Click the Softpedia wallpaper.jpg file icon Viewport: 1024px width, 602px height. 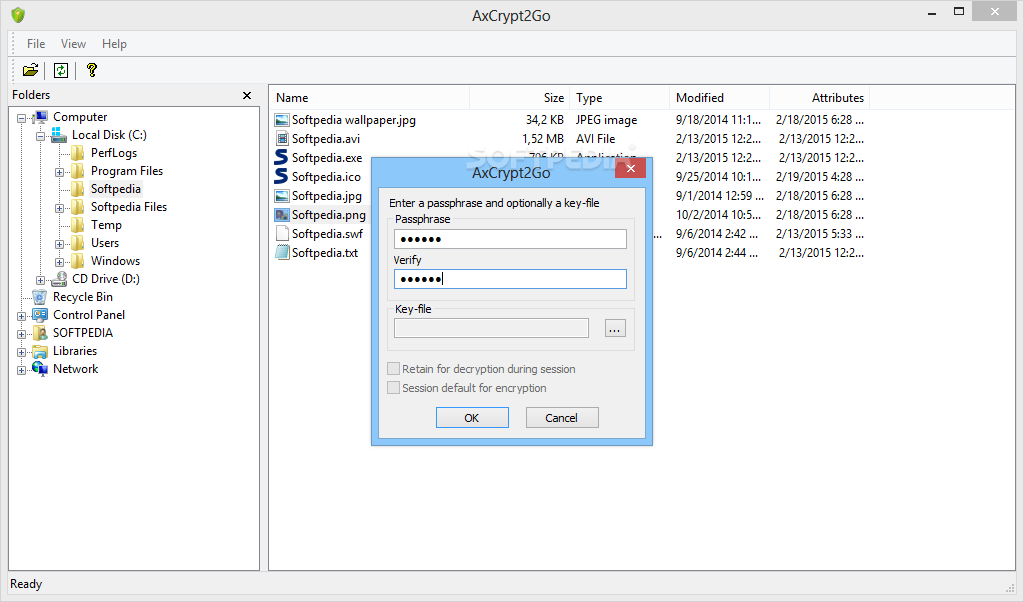(281, 120)
